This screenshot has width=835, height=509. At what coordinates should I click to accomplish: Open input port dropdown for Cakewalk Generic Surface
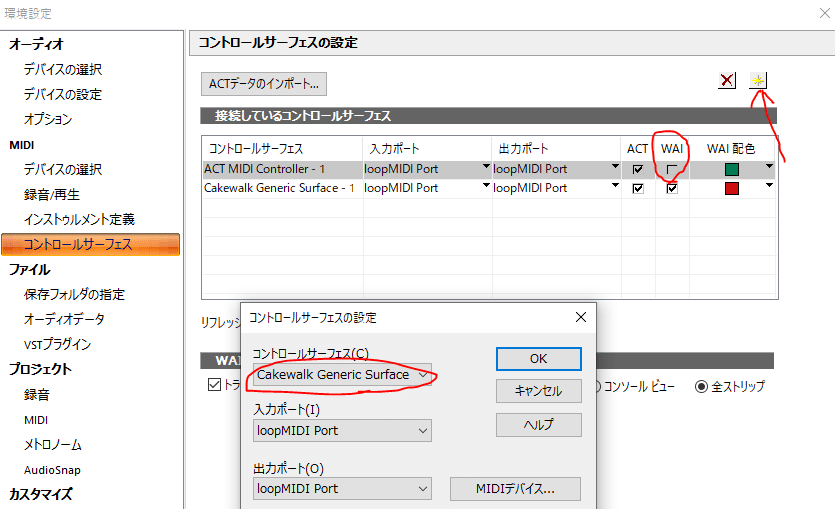coord(486,186)
